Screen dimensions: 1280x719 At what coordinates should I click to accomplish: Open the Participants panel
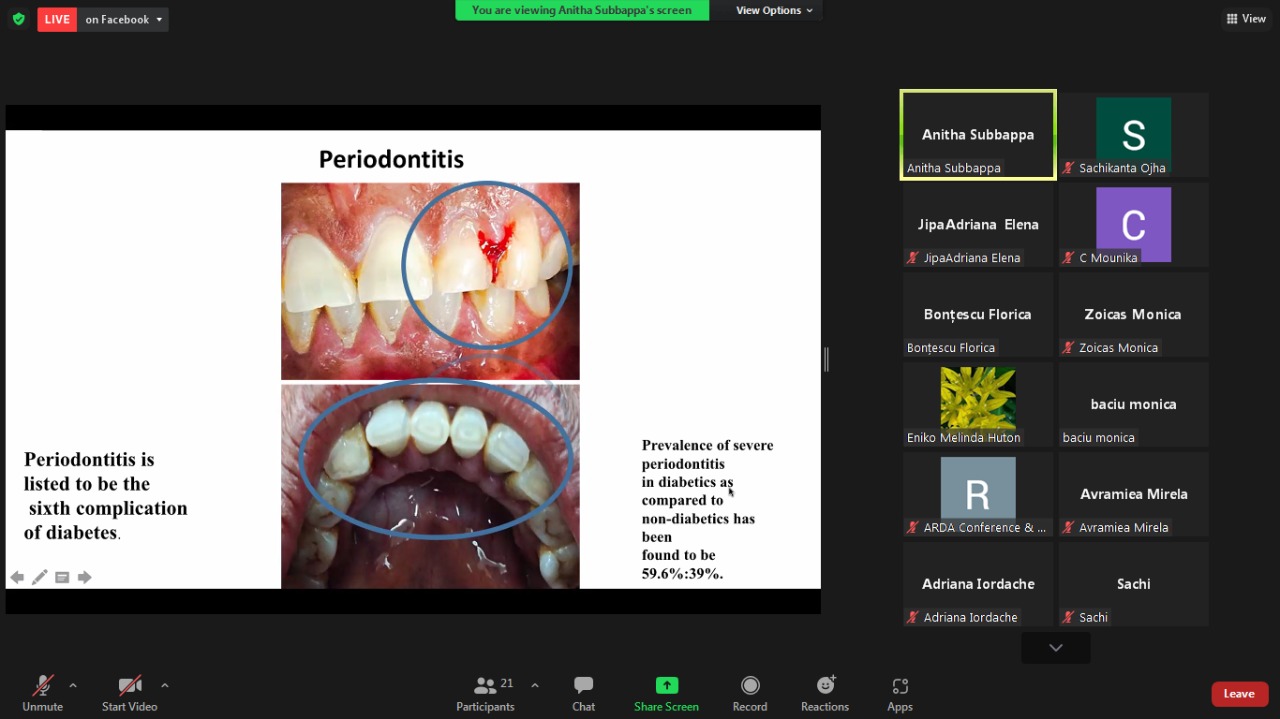point(486,693)
